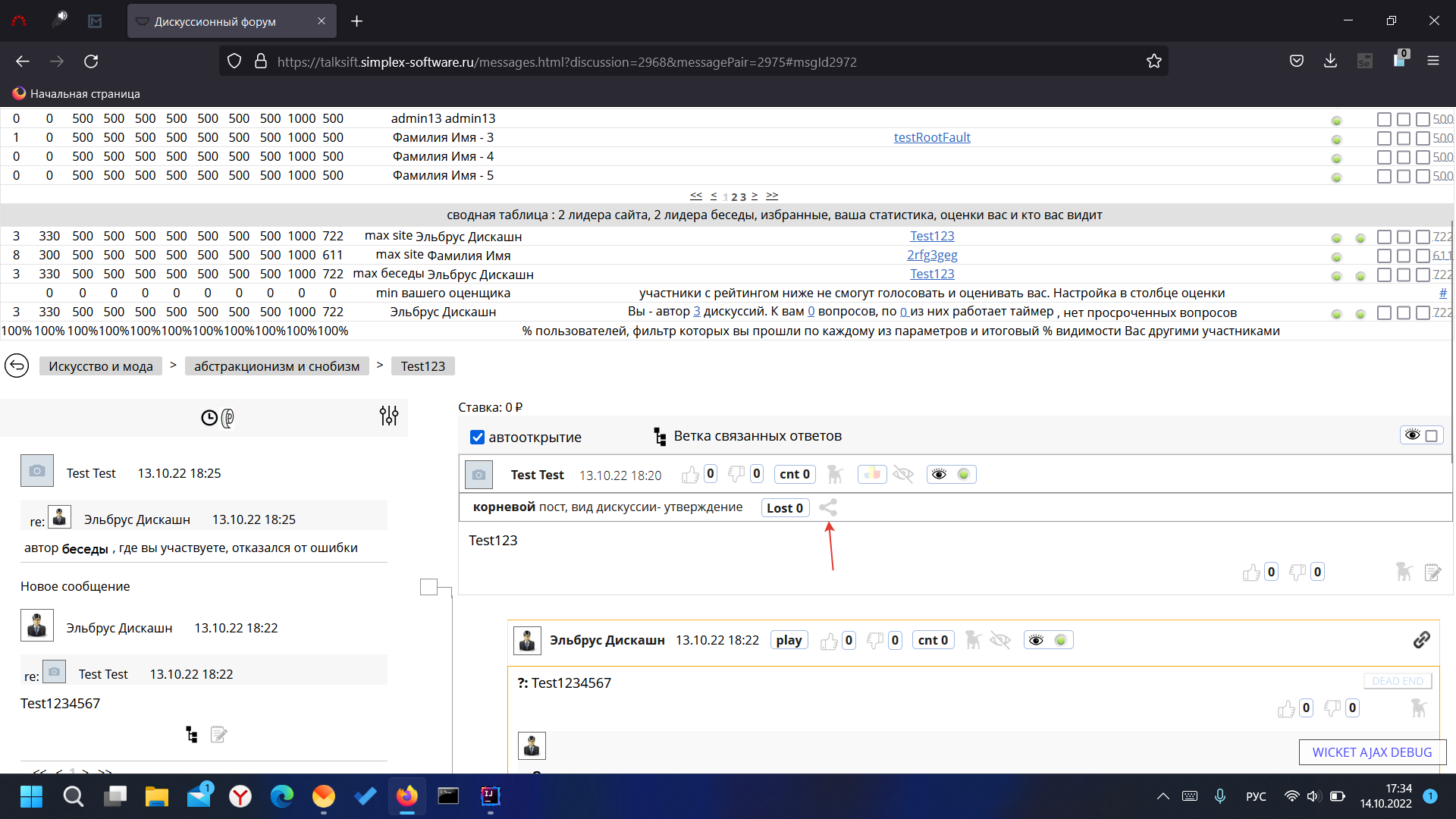Click the dog icon in Эльбрус reply header
1456x819 pixels.
point(973,640)
